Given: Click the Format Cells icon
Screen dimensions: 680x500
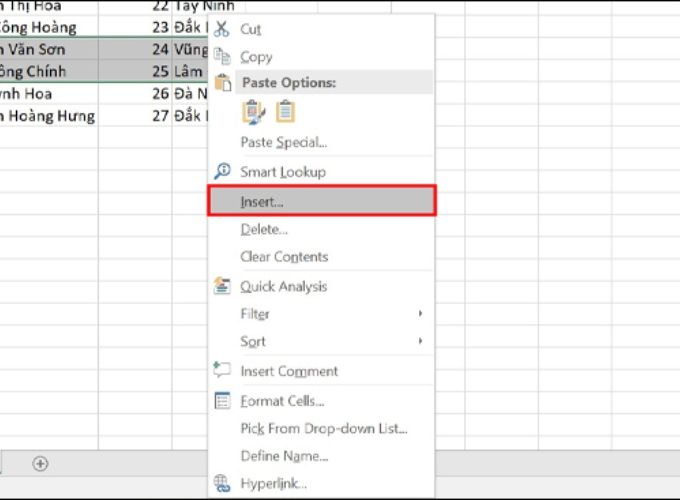Looking at the screenshot, I should point(222,400).
